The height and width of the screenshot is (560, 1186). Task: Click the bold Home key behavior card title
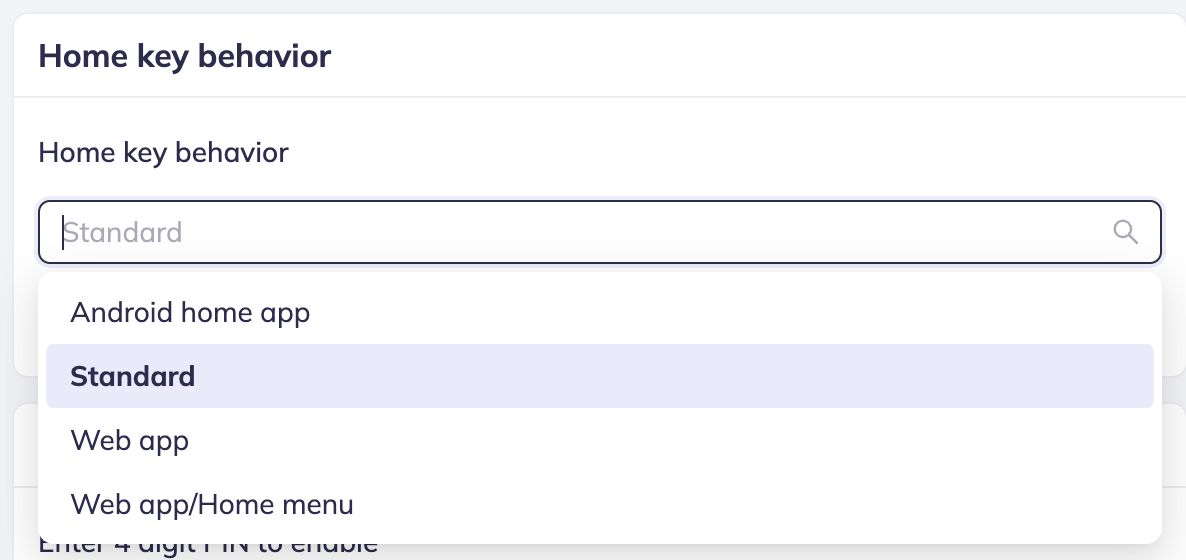(x=184, y=56)
